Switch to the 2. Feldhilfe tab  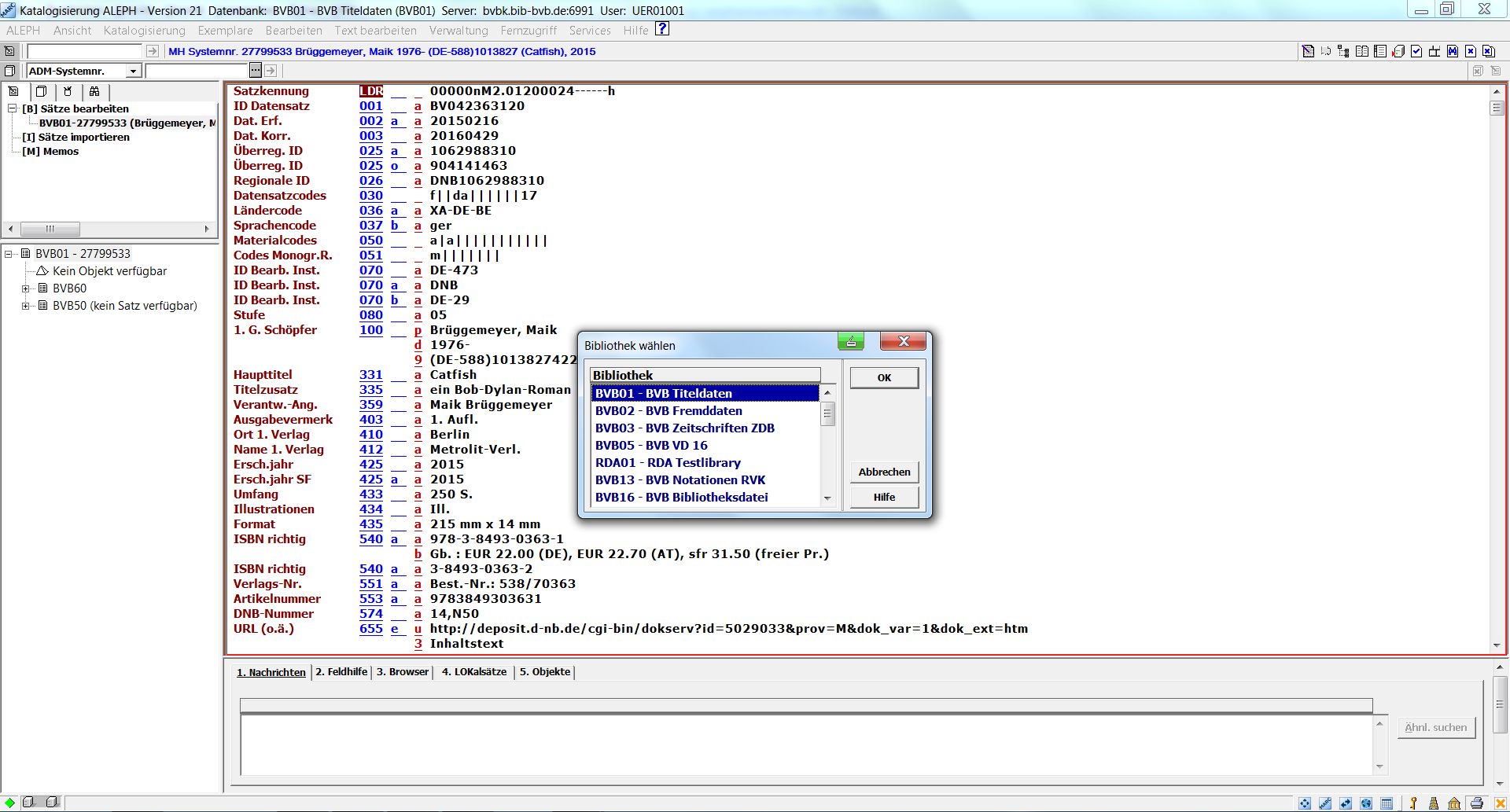tap(341, 672)
